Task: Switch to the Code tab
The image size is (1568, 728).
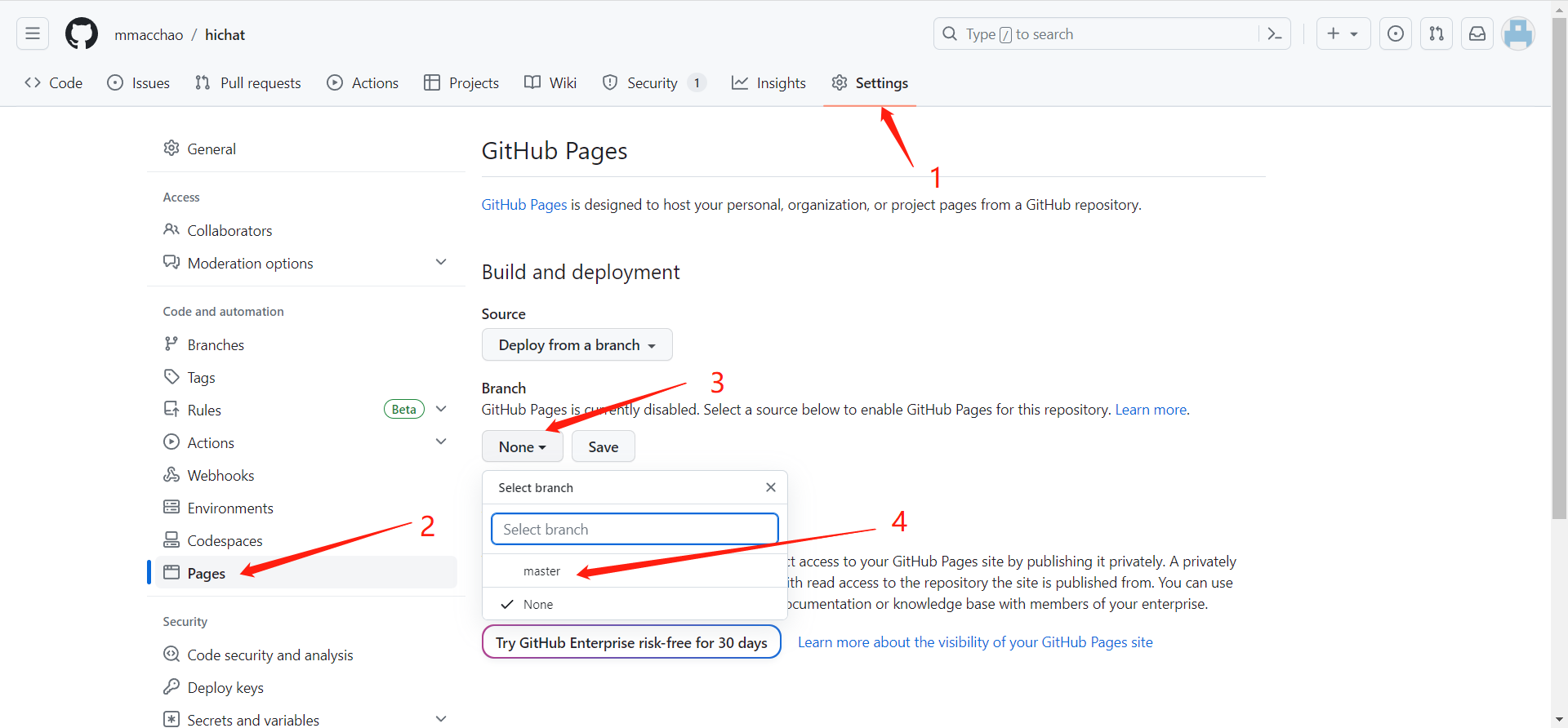Action: point(54,82)
